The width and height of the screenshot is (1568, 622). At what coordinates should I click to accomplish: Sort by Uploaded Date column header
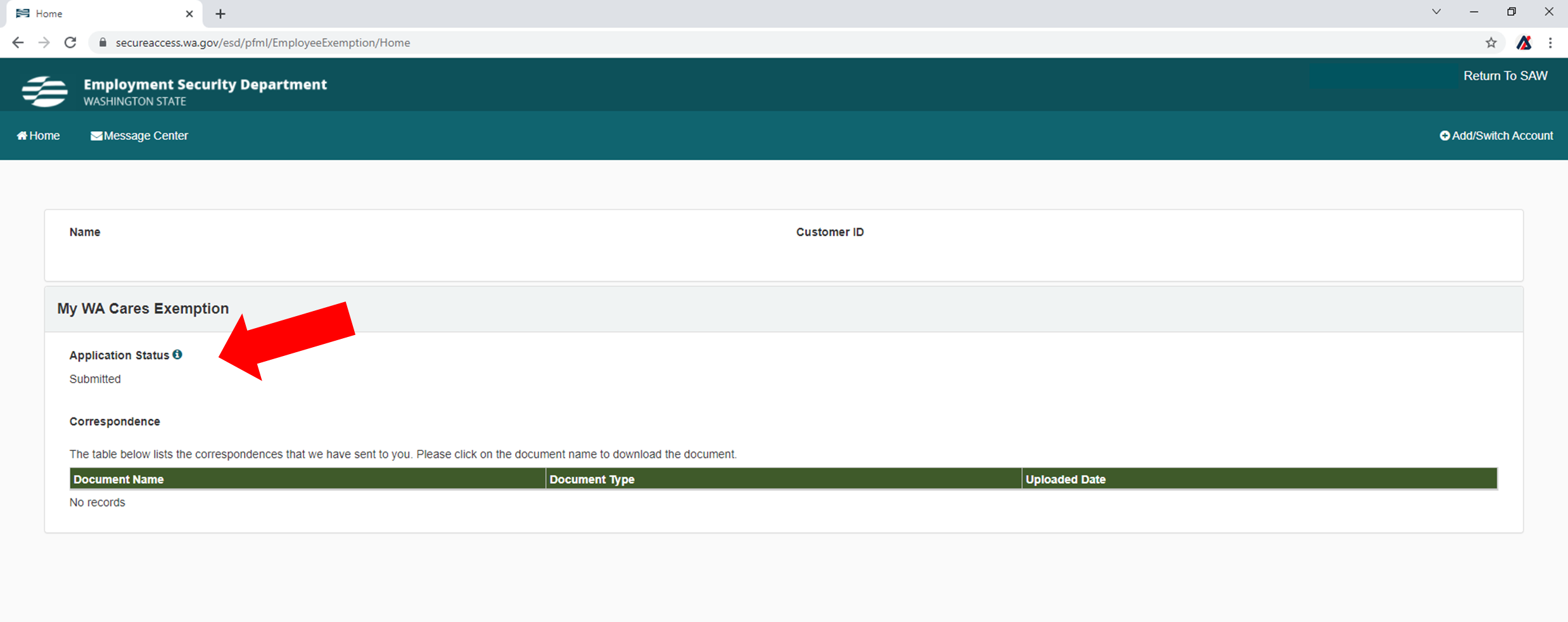1065,479
